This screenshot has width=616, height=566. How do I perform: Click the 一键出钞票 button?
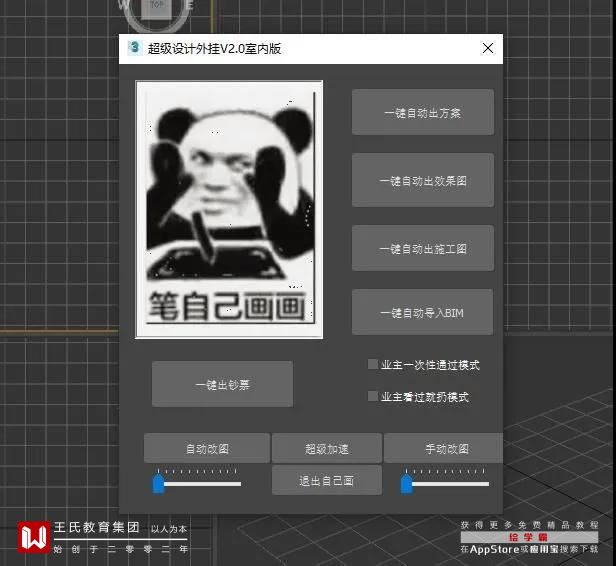point(222,384)
